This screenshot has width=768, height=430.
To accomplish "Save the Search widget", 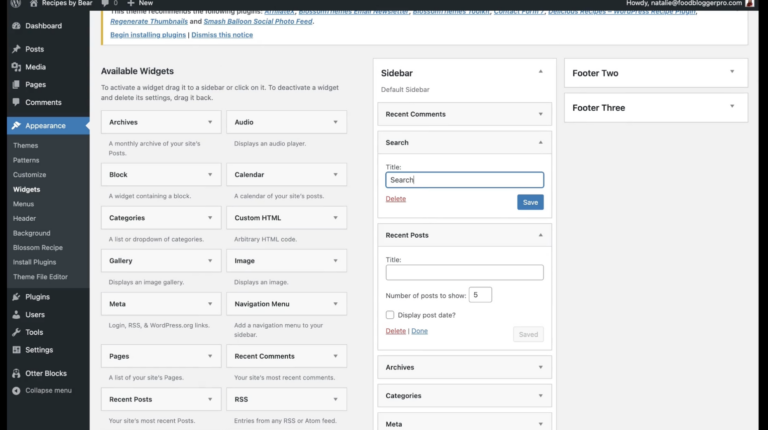I will 530,202.
